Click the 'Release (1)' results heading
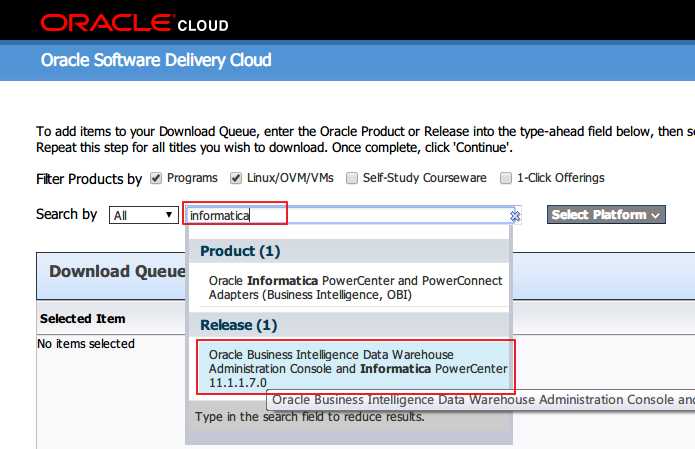This screenshot has height=449, width=695. (238, 325)
